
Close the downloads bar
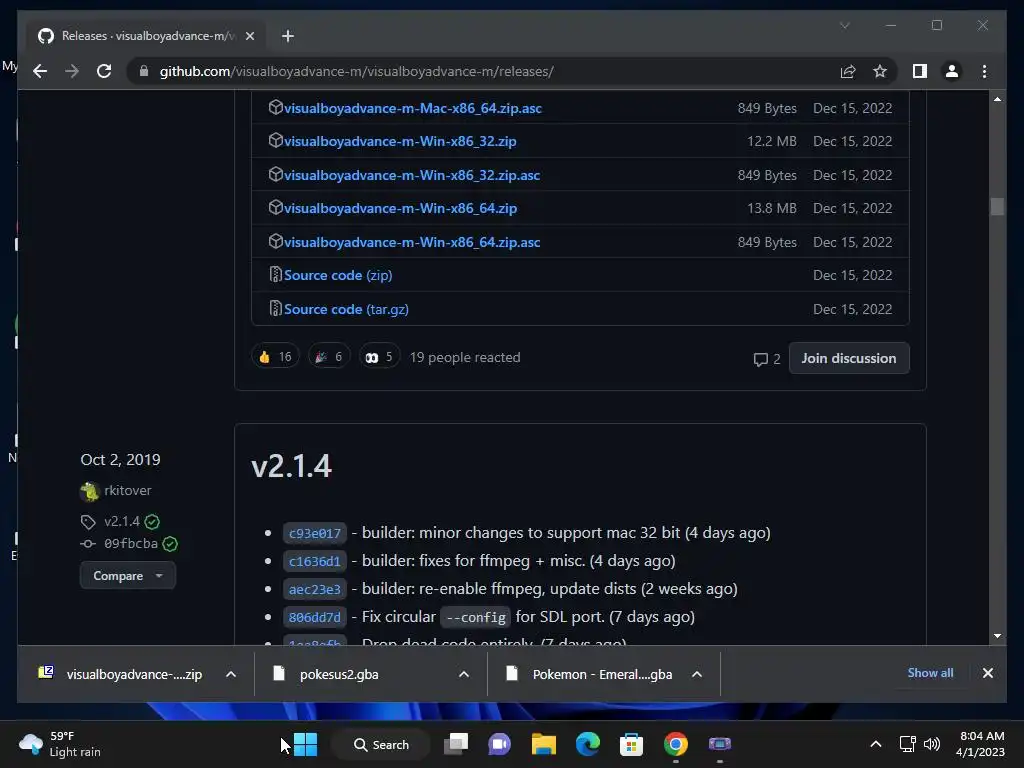(x=987, y=673)
